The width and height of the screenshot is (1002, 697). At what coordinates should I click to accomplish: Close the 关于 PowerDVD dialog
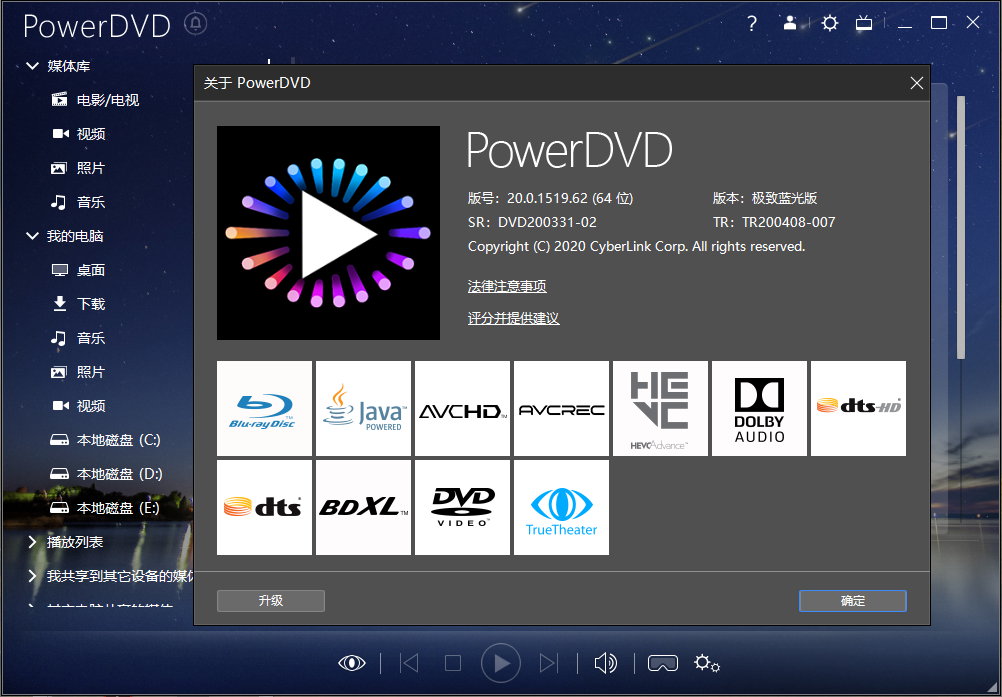coord(916,83)
